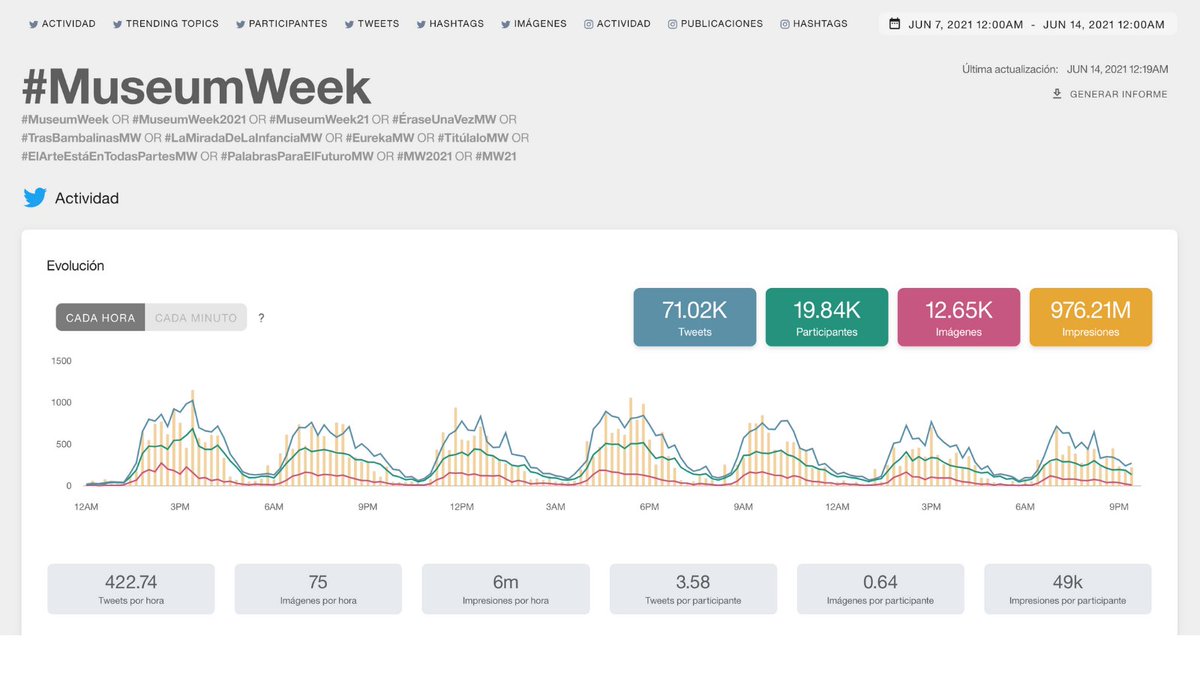Click the Twitter bird logo above Evolución panel
This screenshot has width=1200, height=675.
pos(33,198)
